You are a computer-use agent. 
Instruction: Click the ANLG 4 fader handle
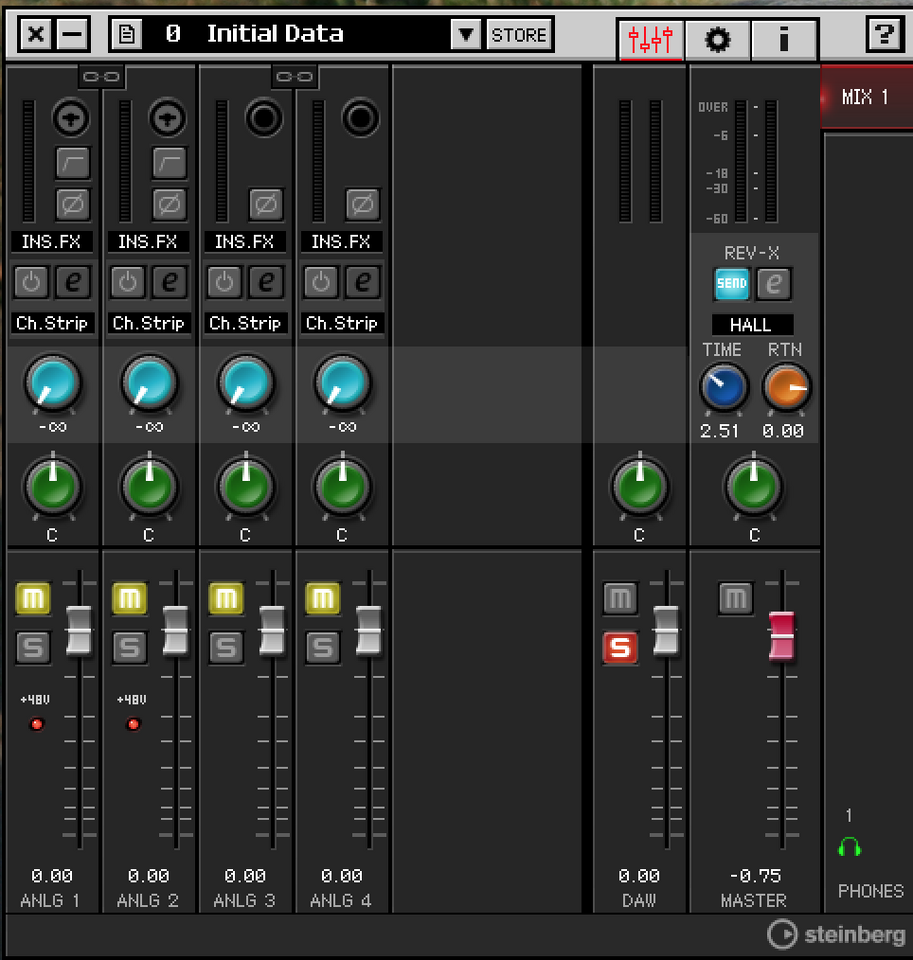tap(369, 631)
